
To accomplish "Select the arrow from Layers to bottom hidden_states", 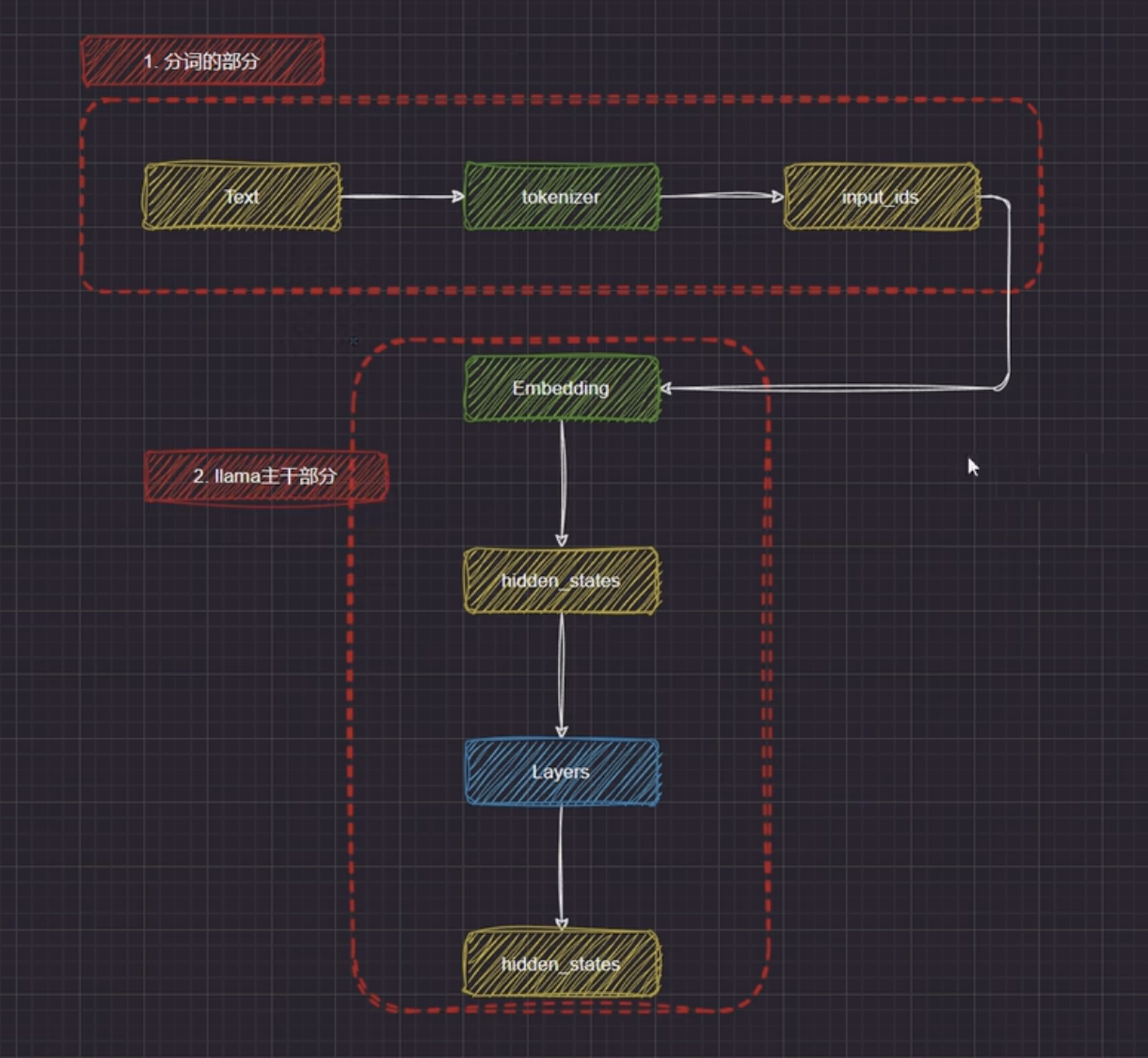I will (x=562, y=866).
